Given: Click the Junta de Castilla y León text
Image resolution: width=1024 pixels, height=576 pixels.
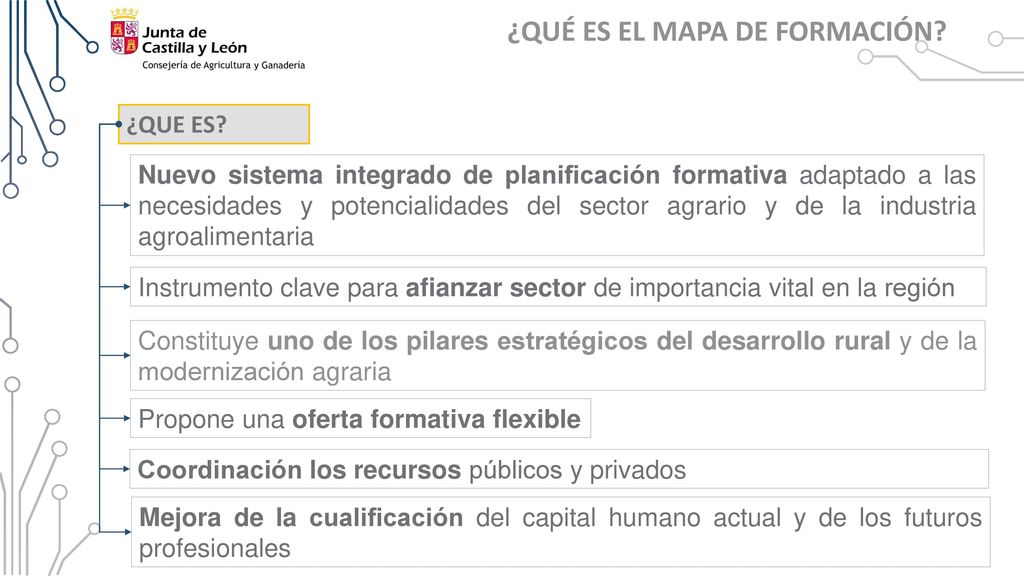Looking at the screenshot, I should tap(195, 40).
